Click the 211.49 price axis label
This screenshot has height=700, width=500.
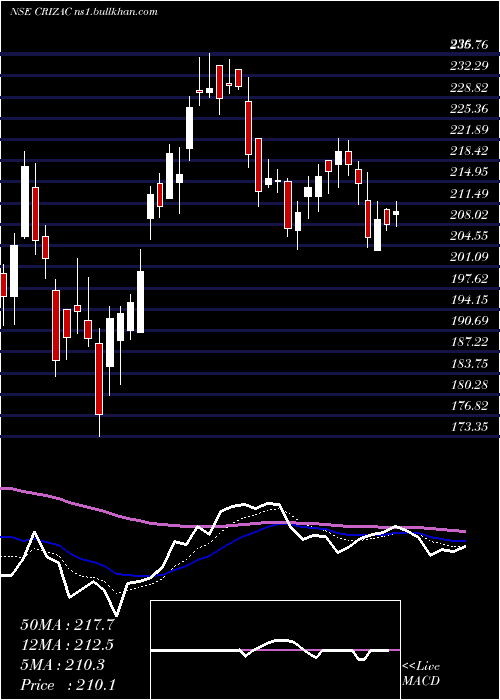pyautogui.click(x=469, y=194)
